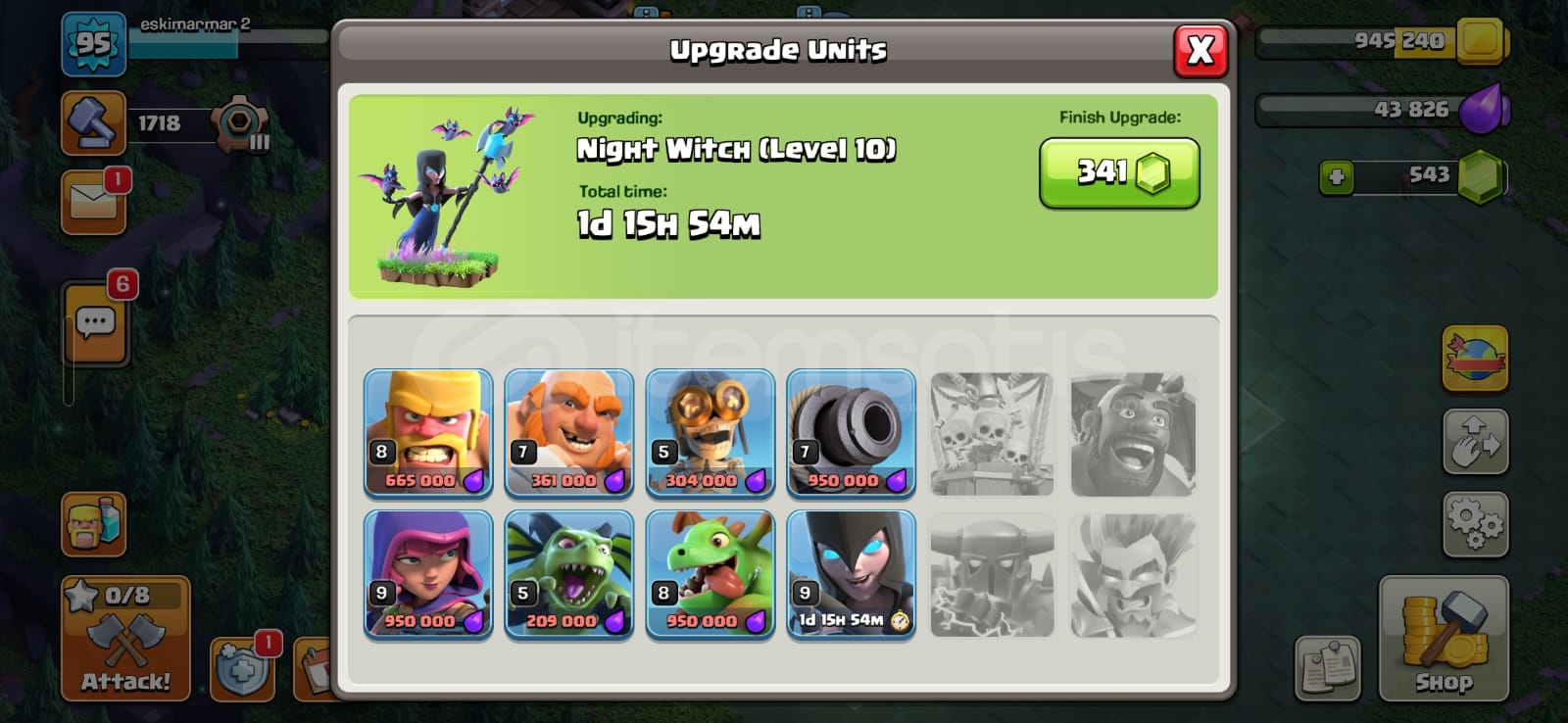1568x723 pixels.
Task: Choose the Bomber unit costing 304 000
Action: 710,434
